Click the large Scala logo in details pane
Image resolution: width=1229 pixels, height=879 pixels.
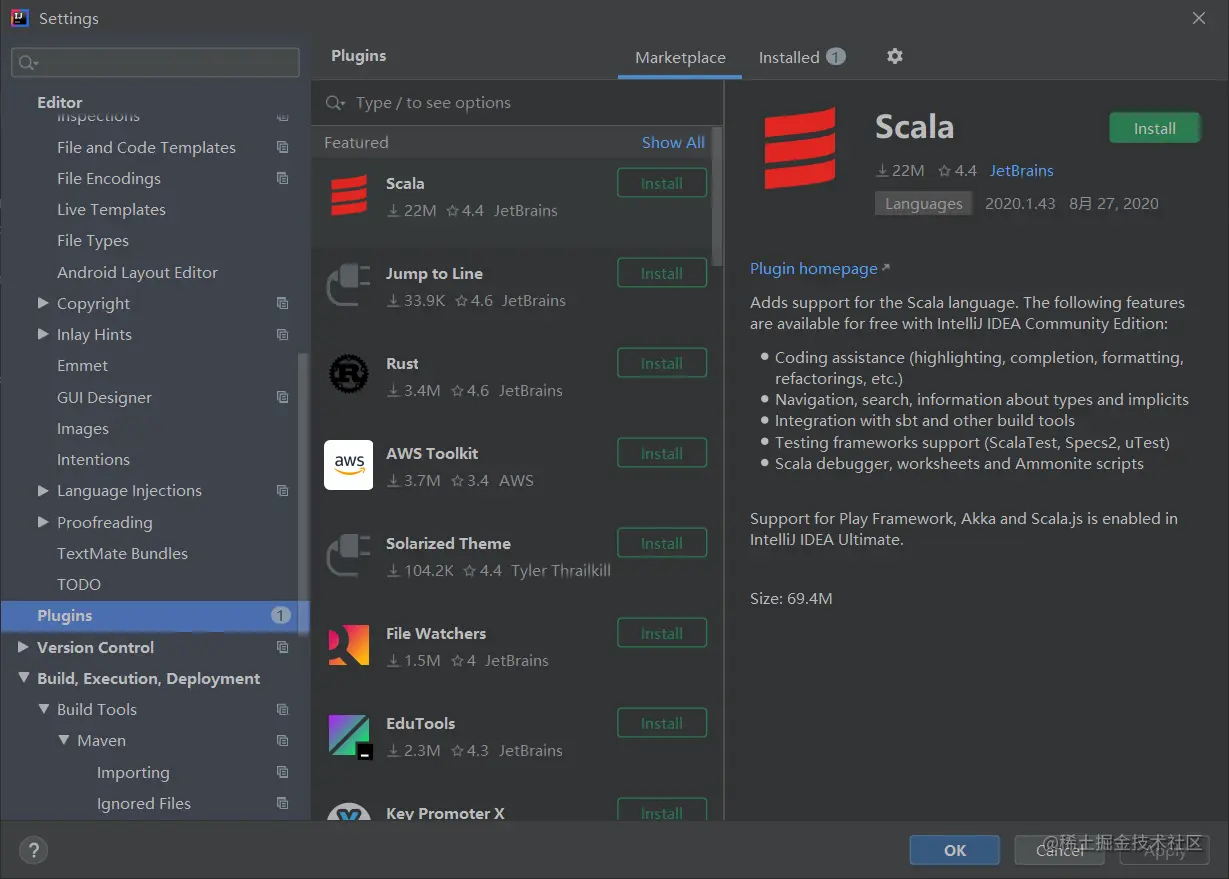click(799, 148)
